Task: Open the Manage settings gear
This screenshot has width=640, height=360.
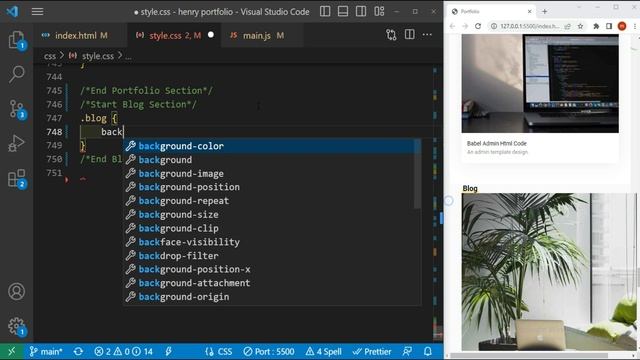Action: (x=16, y=327)
